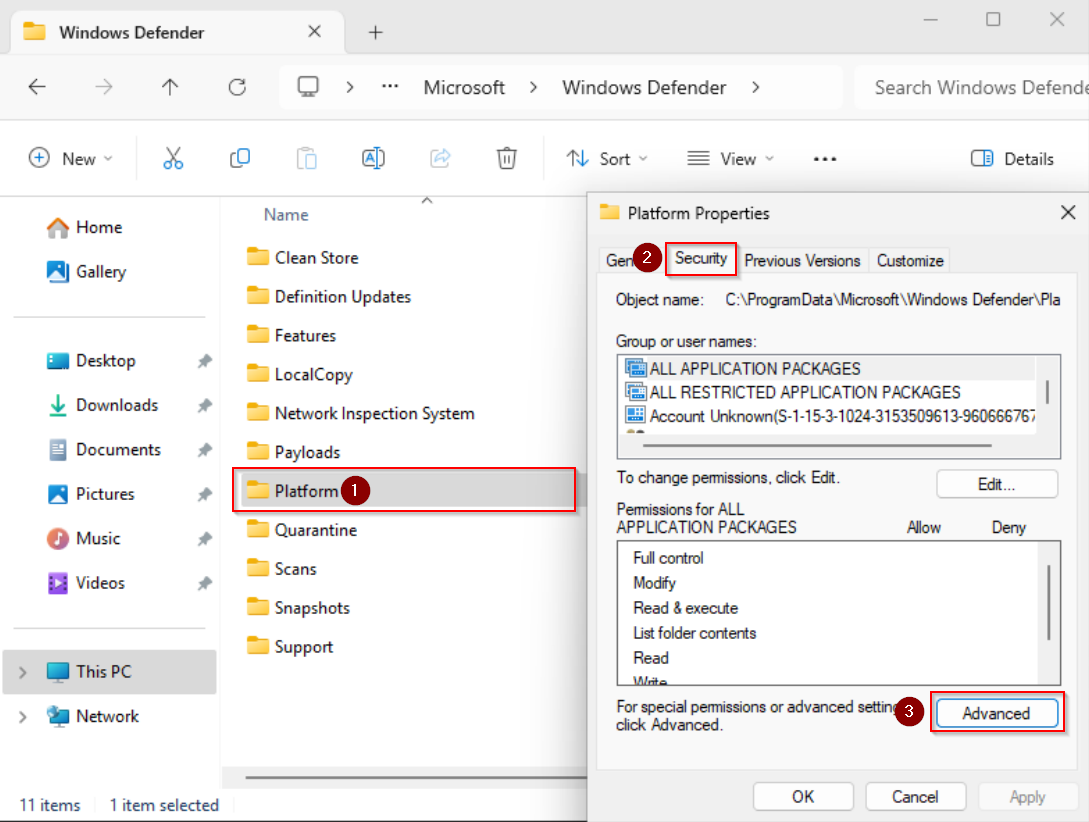1089x822 pixels.
Task: Click the Forward navigation arrow
Action: pyautogui.click(x=103, y=87)
